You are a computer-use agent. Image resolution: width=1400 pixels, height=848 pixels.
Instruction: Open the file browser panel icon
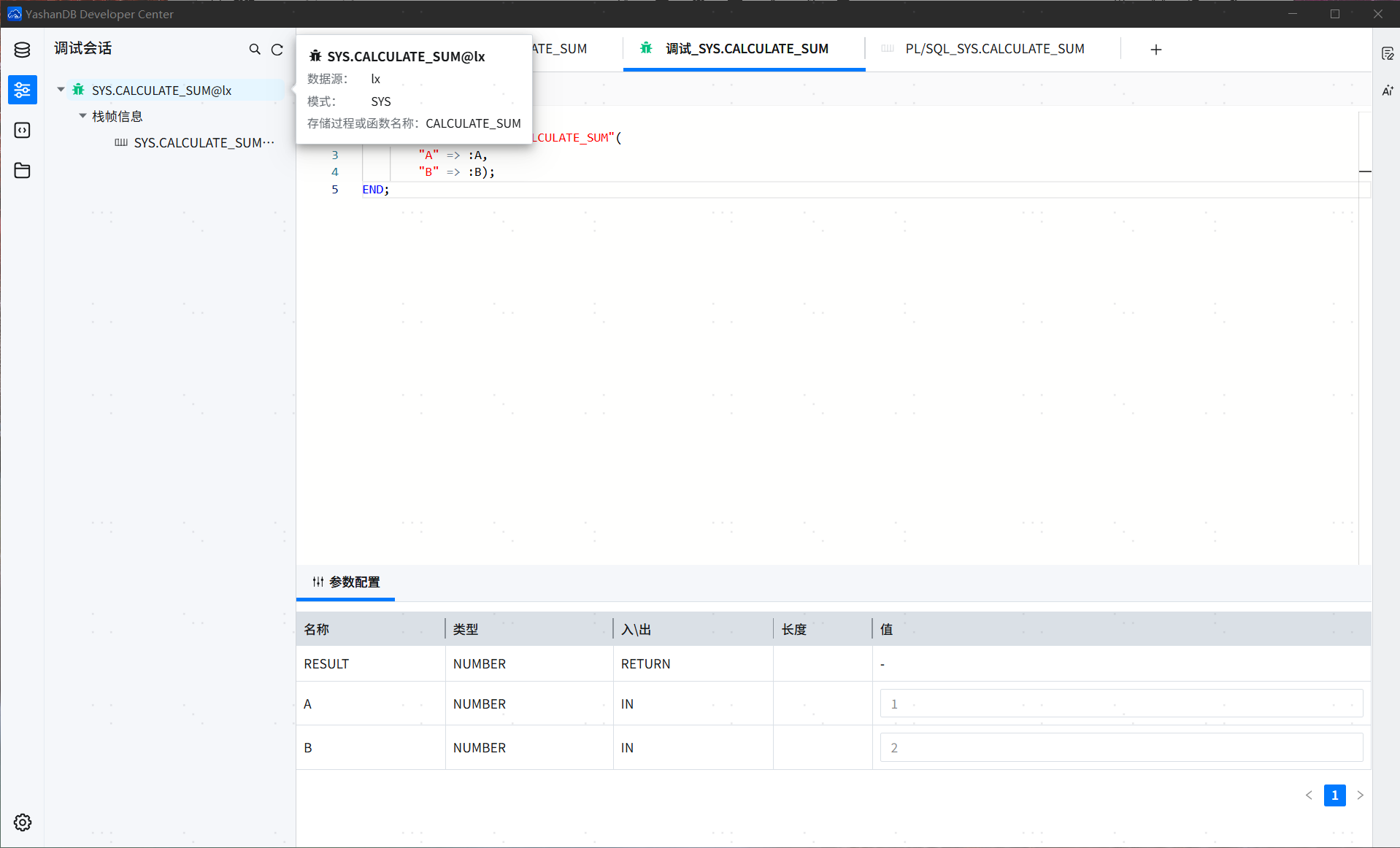point(22,170)
